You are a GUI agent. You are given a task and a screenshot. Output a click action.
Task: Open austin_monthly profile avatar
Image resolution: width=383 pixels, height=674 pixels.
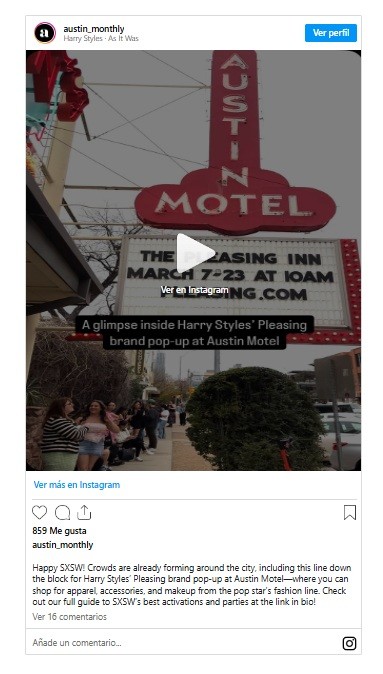point(45,33)
